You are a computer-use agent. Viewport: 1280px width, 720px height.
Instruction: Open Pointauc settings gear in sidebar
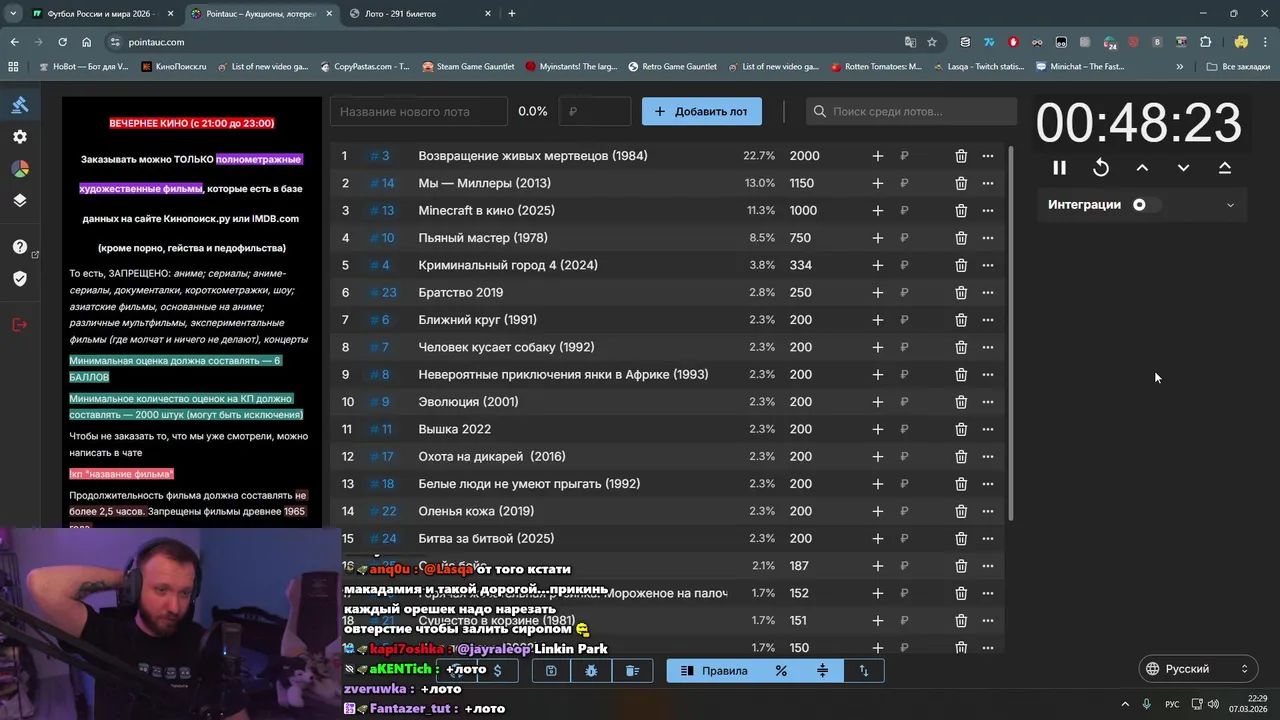click(20, 137)
